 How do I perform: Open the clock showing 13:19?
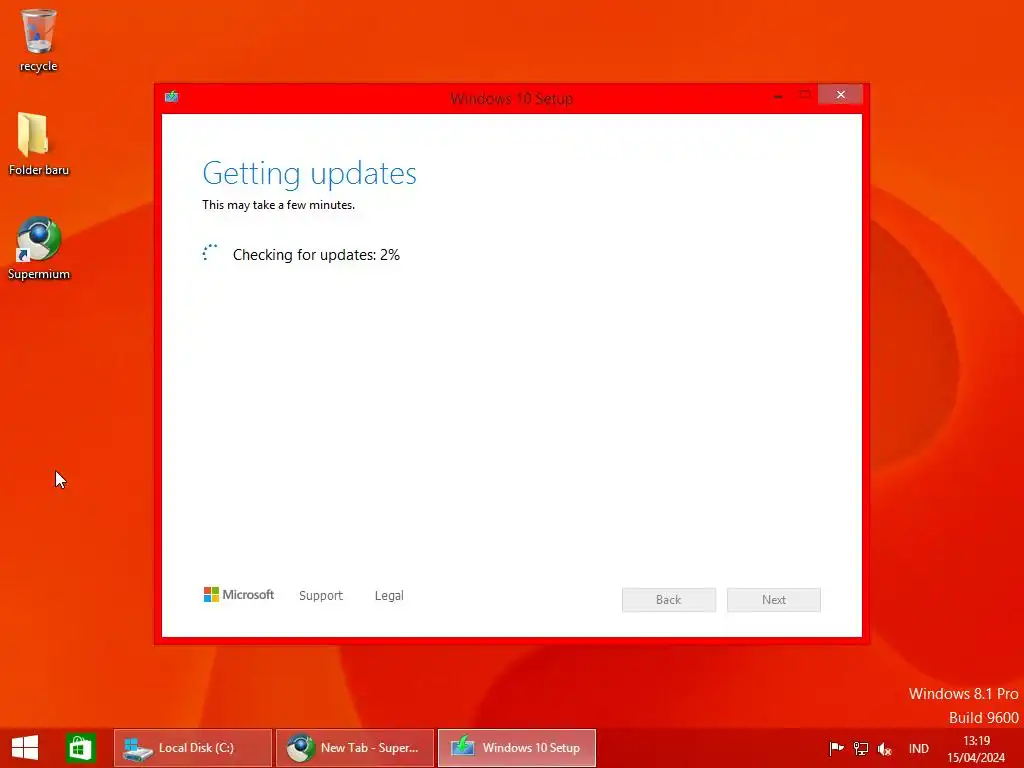(x=976, y=749)
